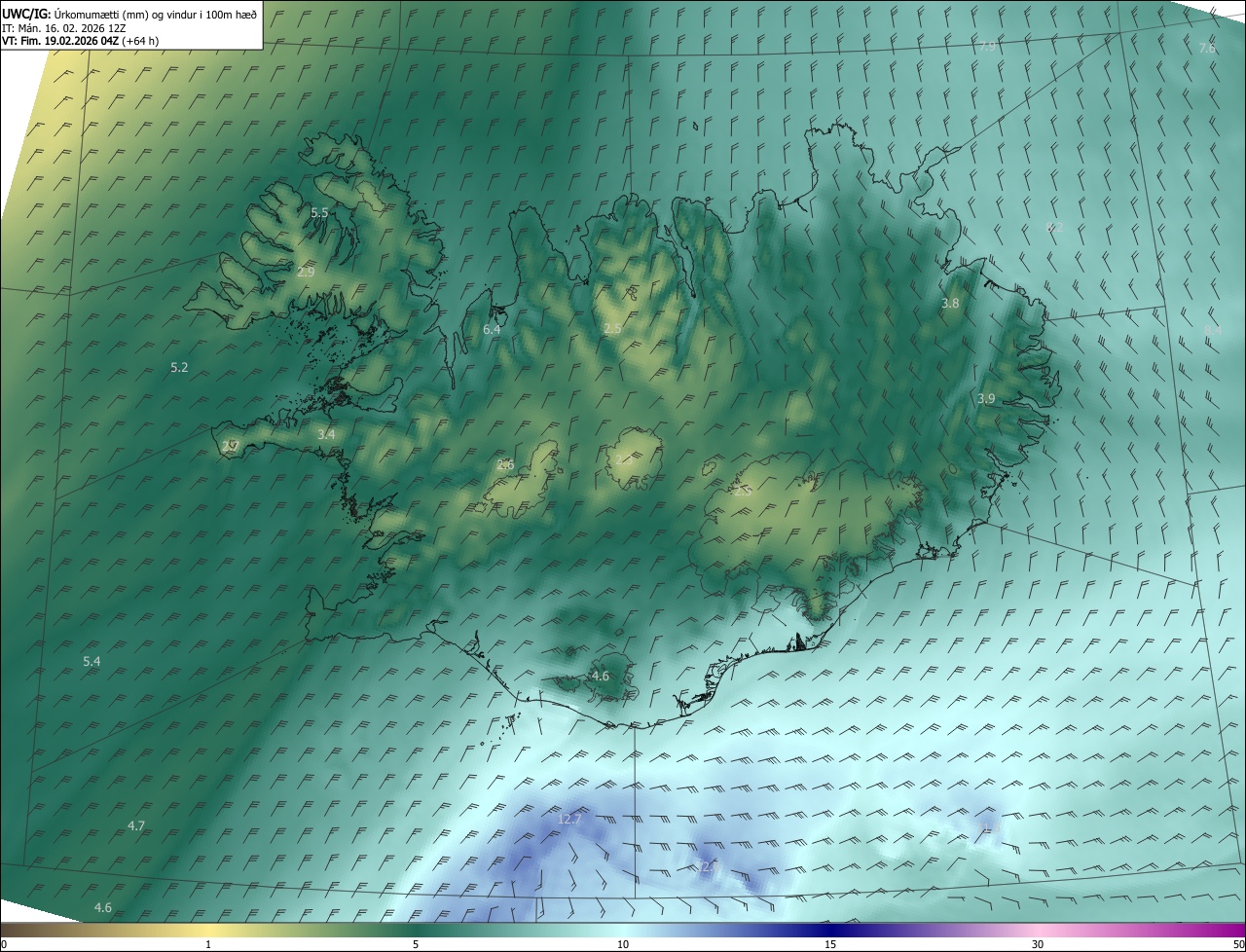Click the legend tick label 0
The width and height of the screenshot is (1246, 952).
(4, 944)
